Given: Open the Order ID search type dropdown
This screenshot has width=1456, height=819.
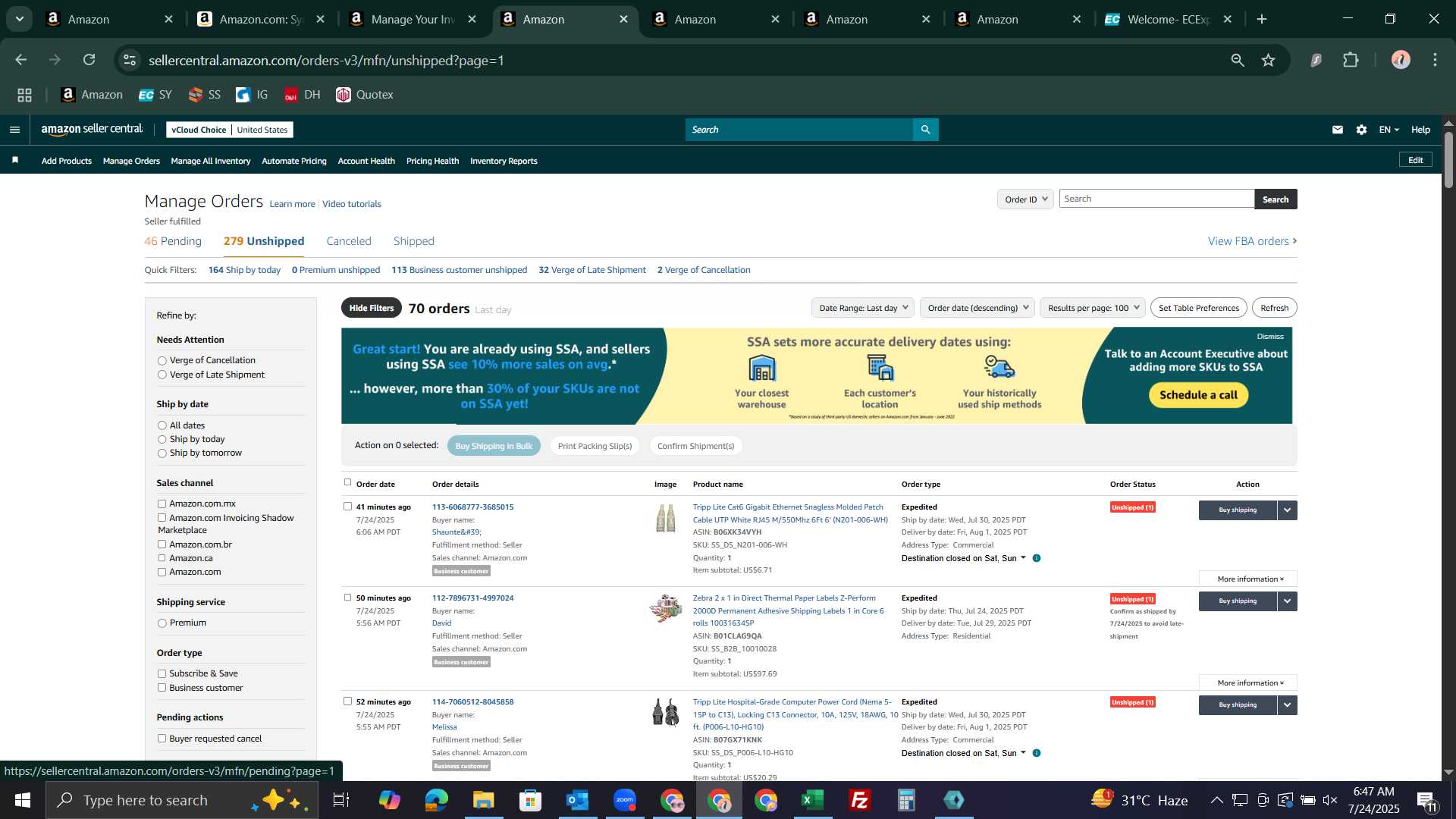Looking at the screenshot, I should [1025, 199].
